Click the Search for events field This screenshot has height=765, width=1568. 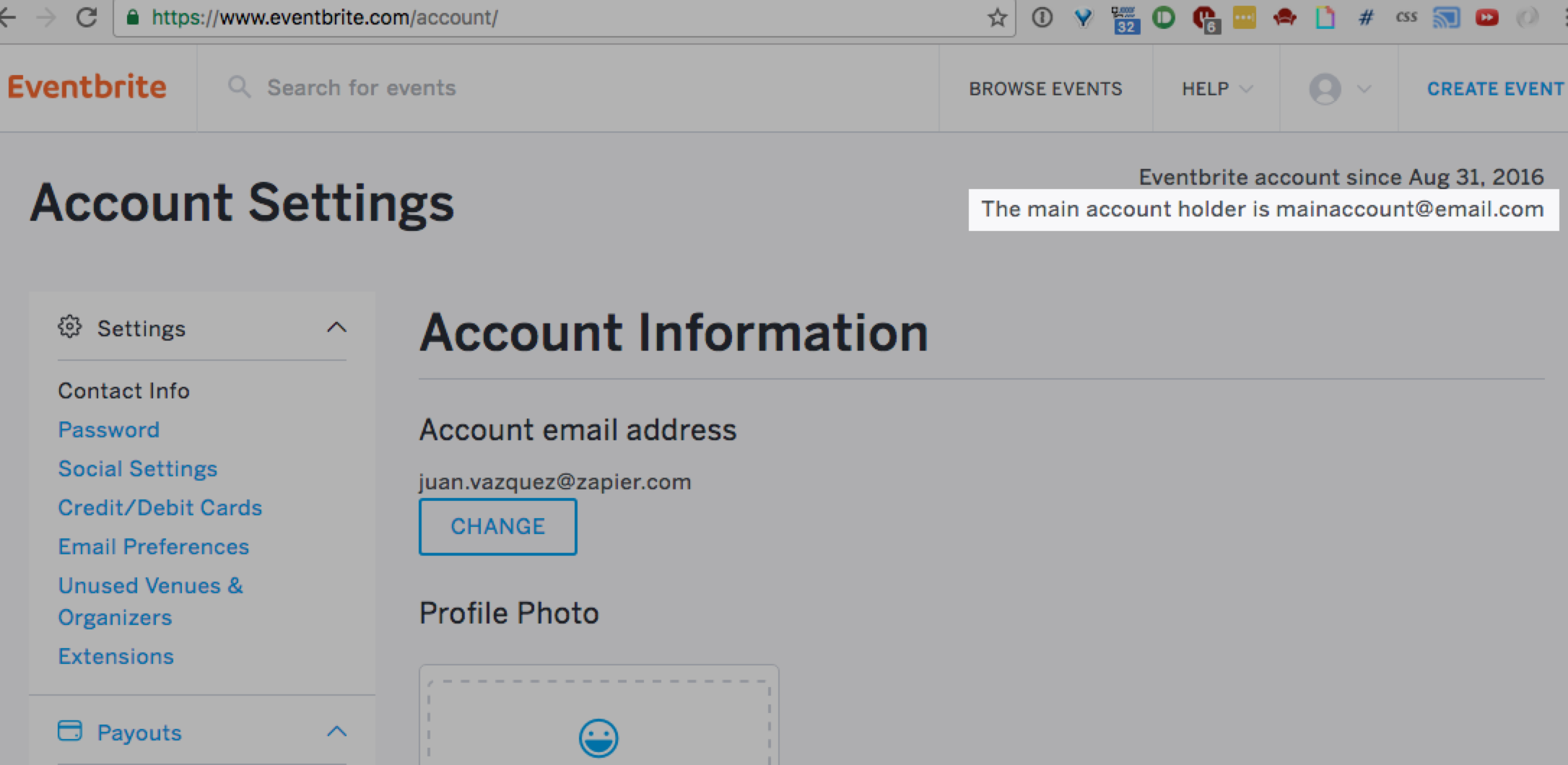361,88
